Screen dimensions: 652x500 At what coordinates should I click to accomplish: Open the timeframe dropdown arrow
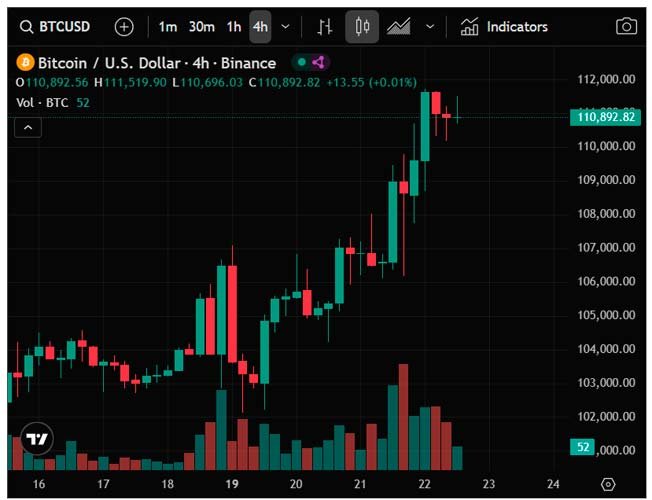pyautogui.click(x=286, y=27)
